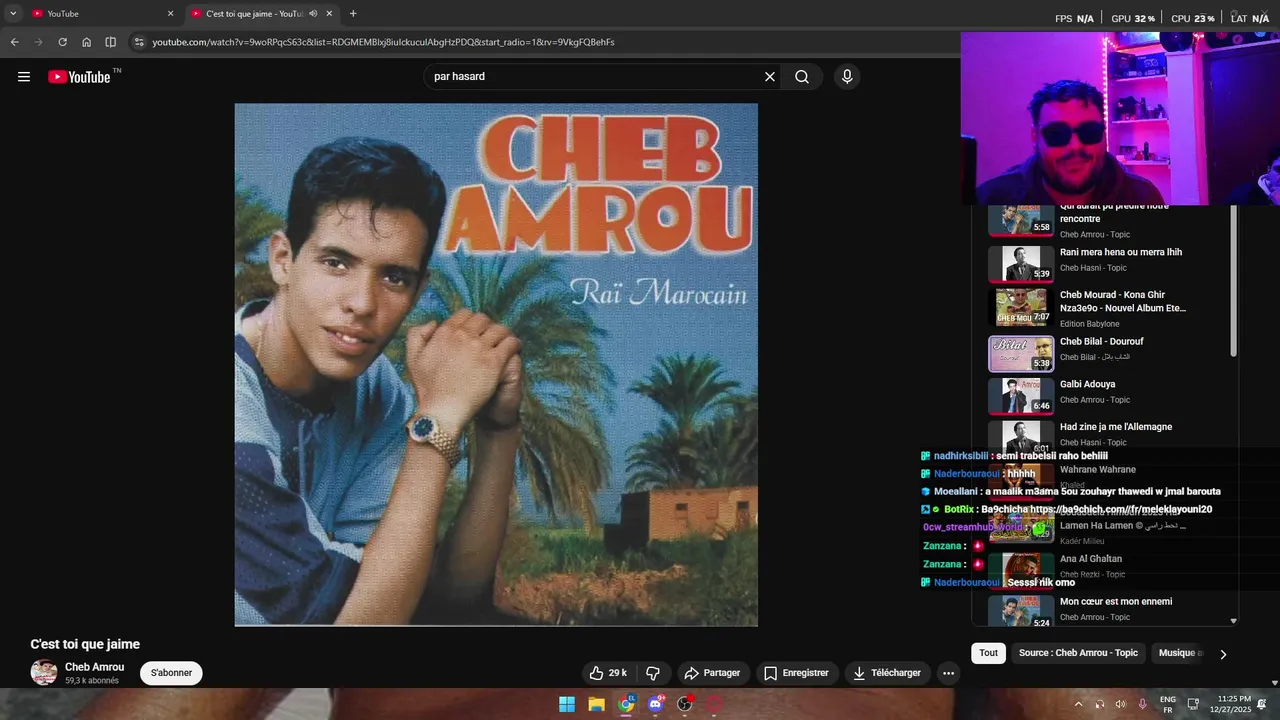This screenshot has width=1280, height=720.
Task: Click the magnifier search button
Action: coord(802,77)
